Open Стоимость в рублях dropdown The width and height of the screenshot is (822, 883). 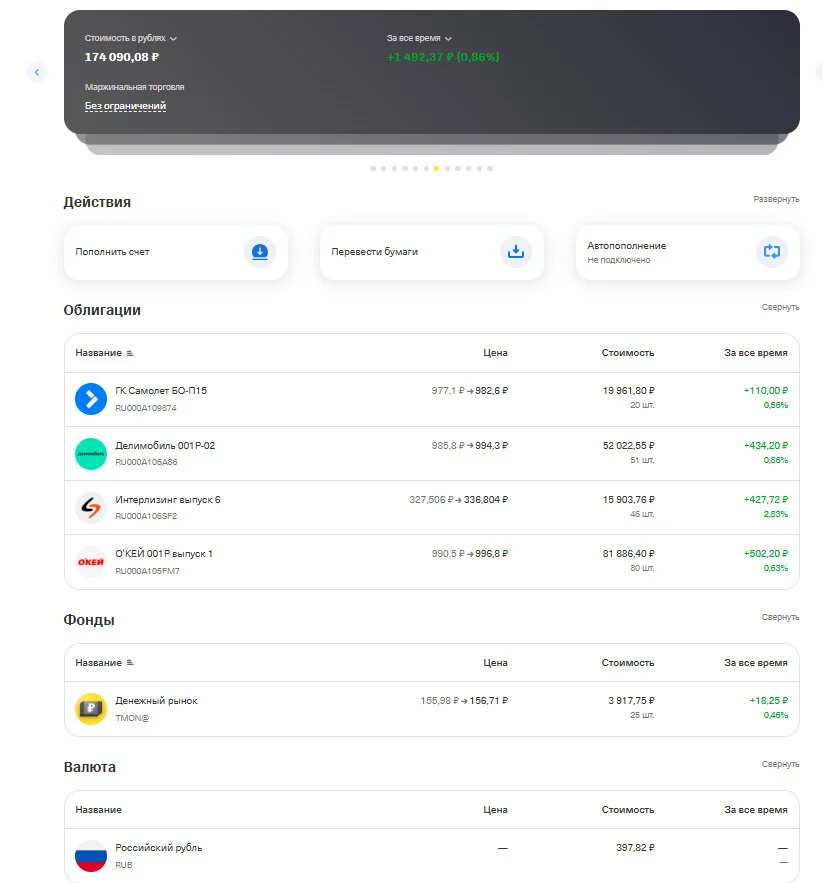(131, 38)
